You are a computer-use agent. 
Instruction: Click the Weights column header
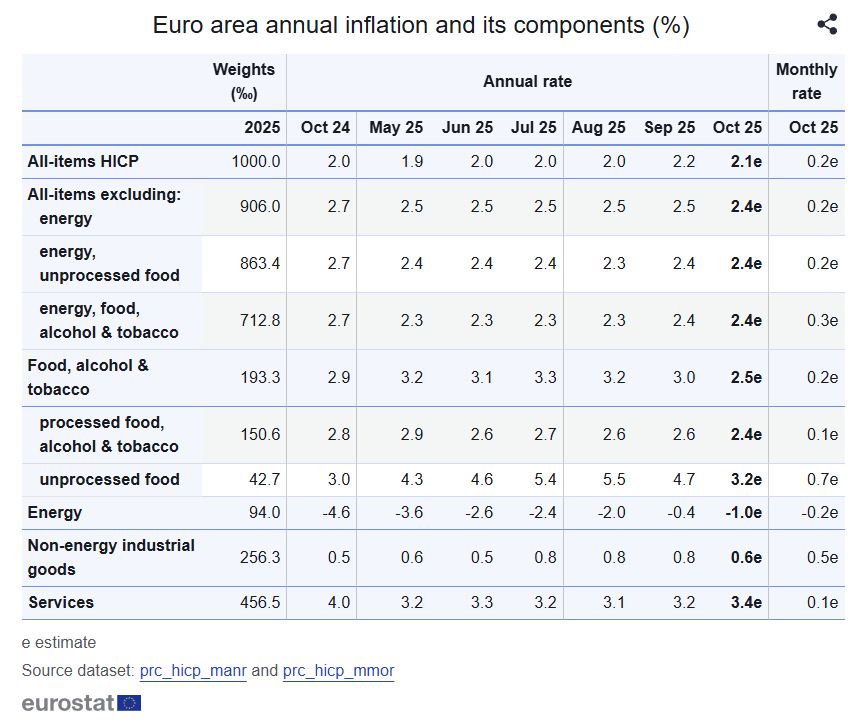(243, 81)
